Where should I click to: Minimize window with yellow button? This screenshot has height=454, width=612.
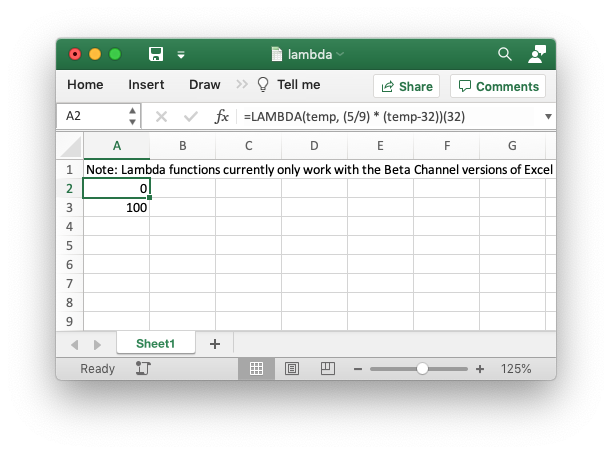[x=95, y=54]
